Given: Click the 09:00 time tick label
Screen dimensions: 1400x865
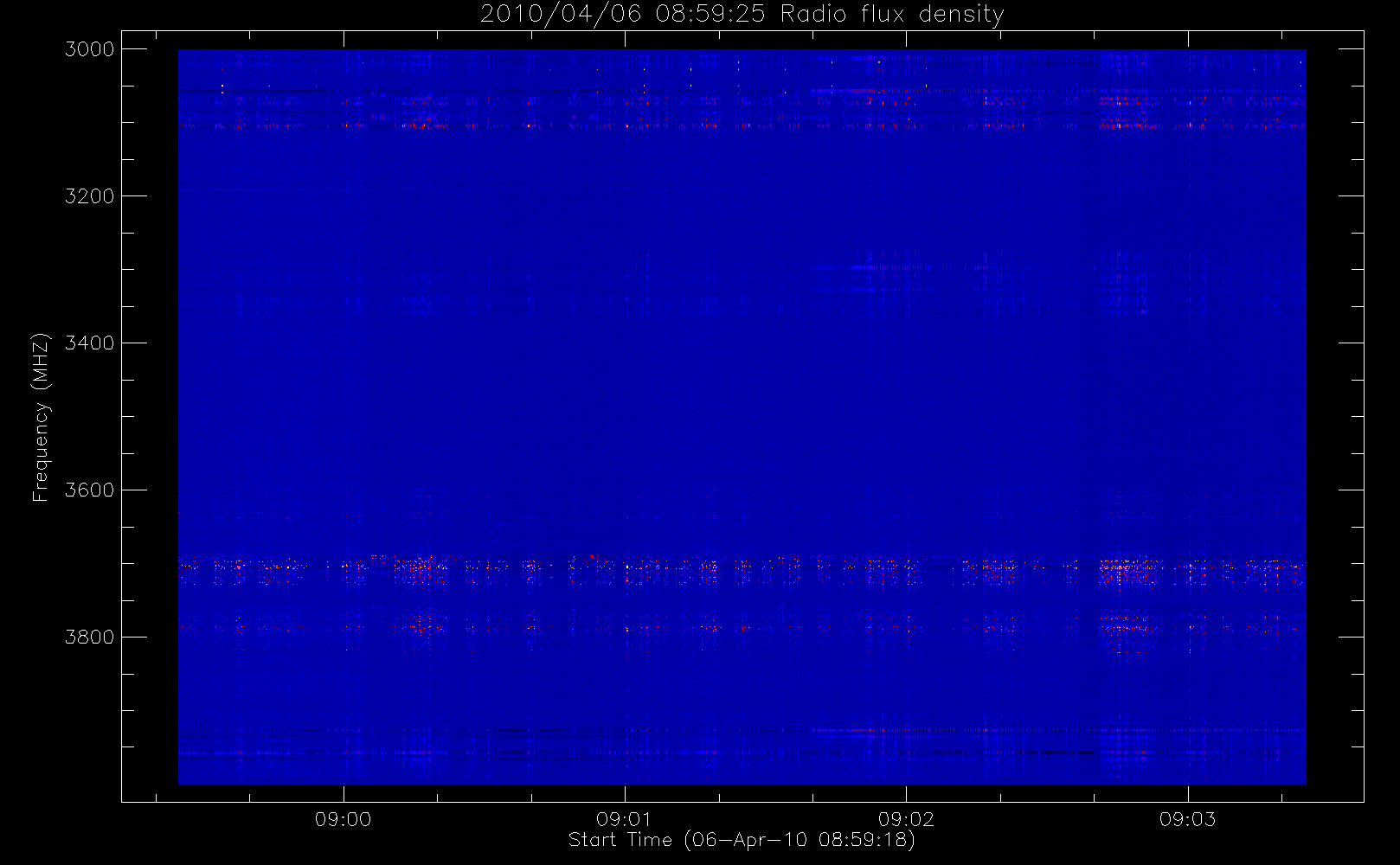Looking at the screenshot, I should [x=344, y=819].
